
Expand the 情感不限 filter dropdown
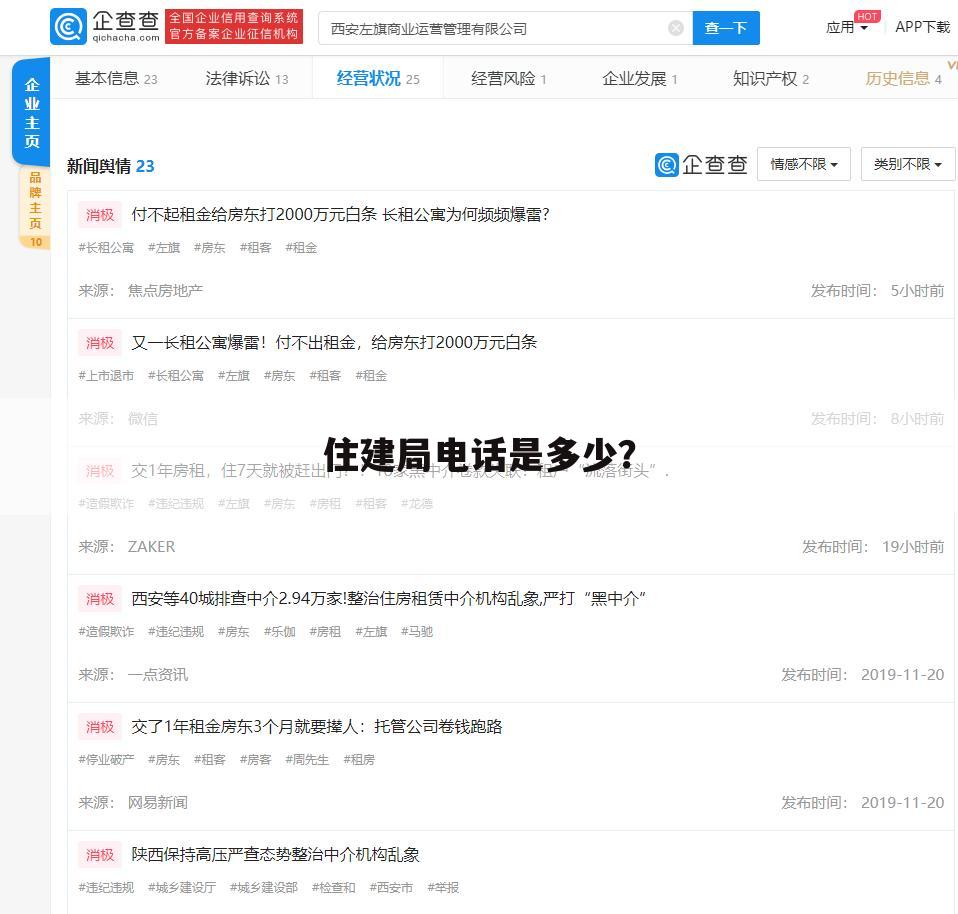coord(803,164)
